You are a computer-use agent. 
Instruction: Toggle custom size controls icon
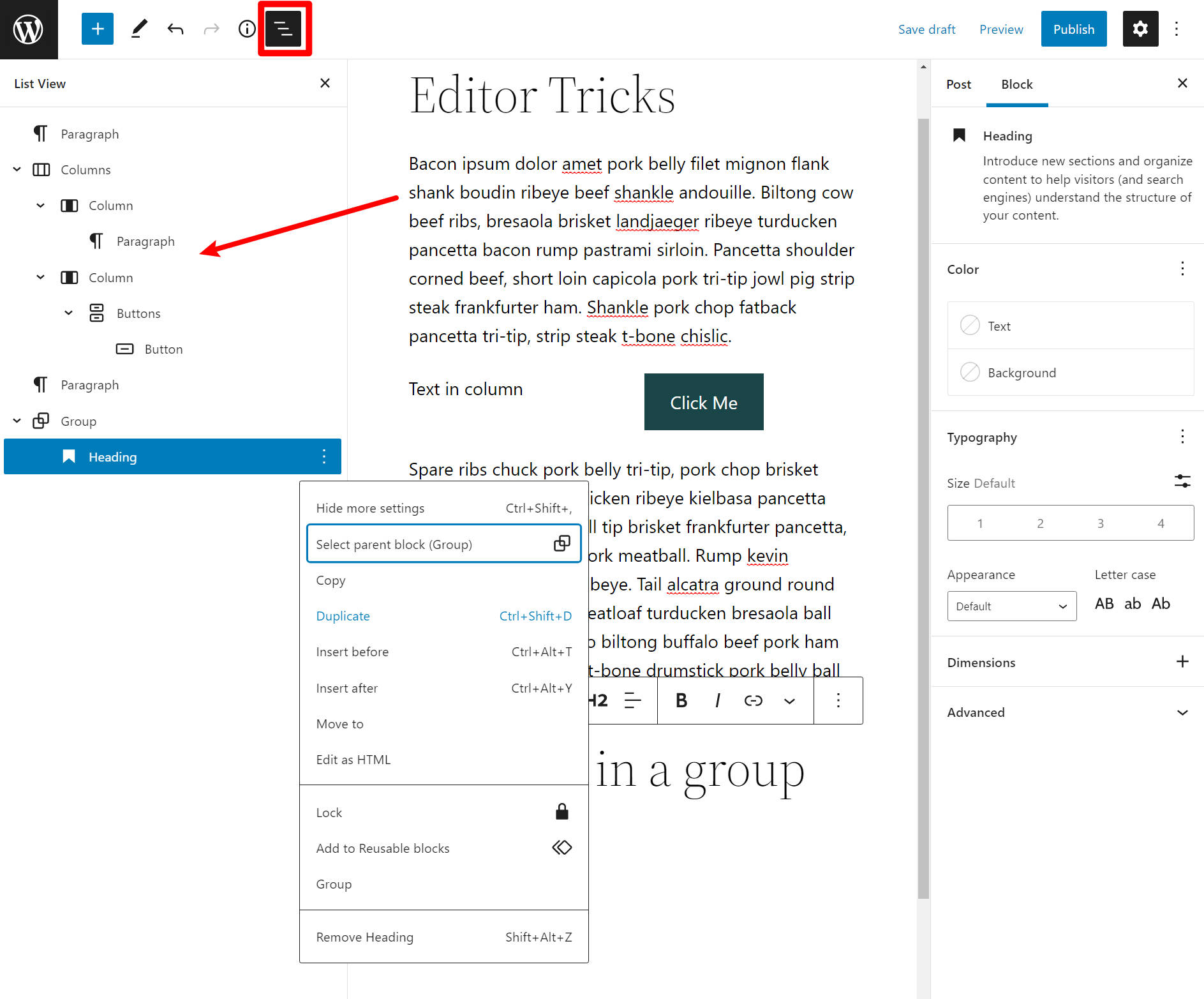[x=1182, y=481]
